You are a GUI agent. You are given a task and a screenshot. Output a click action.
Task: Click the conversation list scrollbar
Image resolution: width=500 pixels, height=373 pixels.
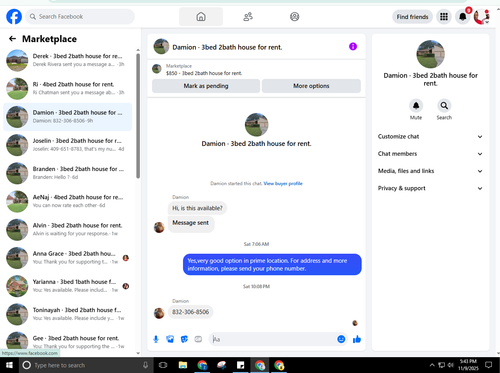[138, 115]
